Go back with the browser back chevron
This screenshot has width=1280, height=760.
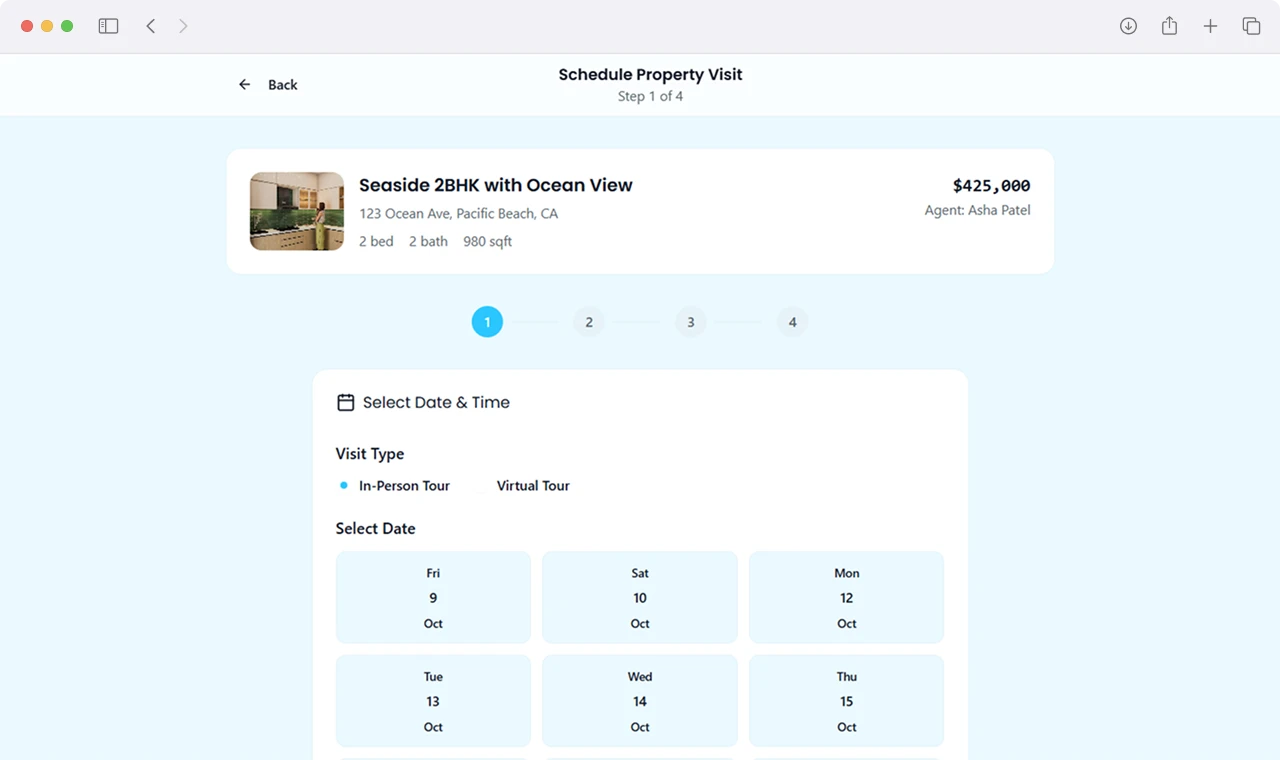[x=151, y=26]
